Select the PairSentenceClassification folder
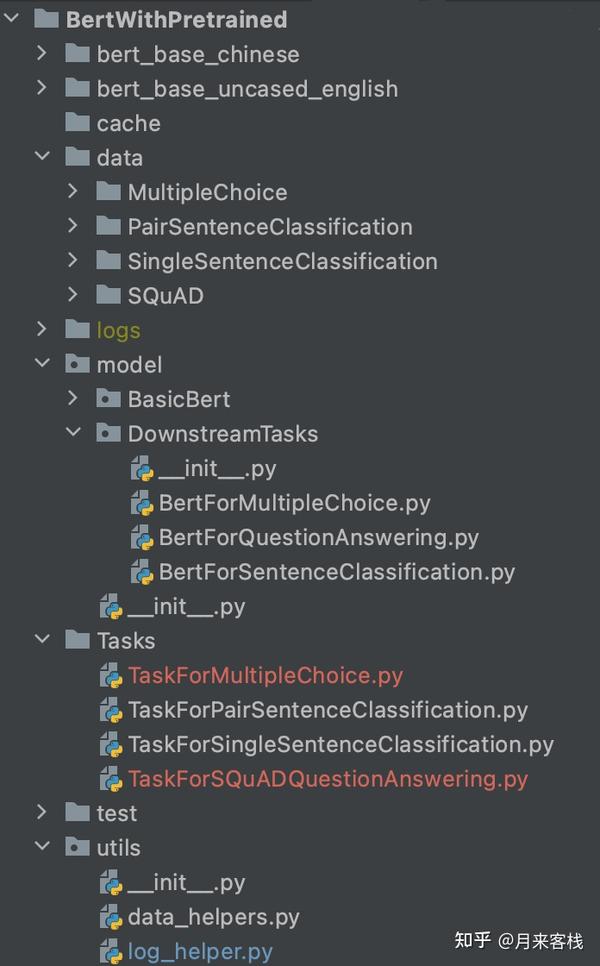 [269, 227]
